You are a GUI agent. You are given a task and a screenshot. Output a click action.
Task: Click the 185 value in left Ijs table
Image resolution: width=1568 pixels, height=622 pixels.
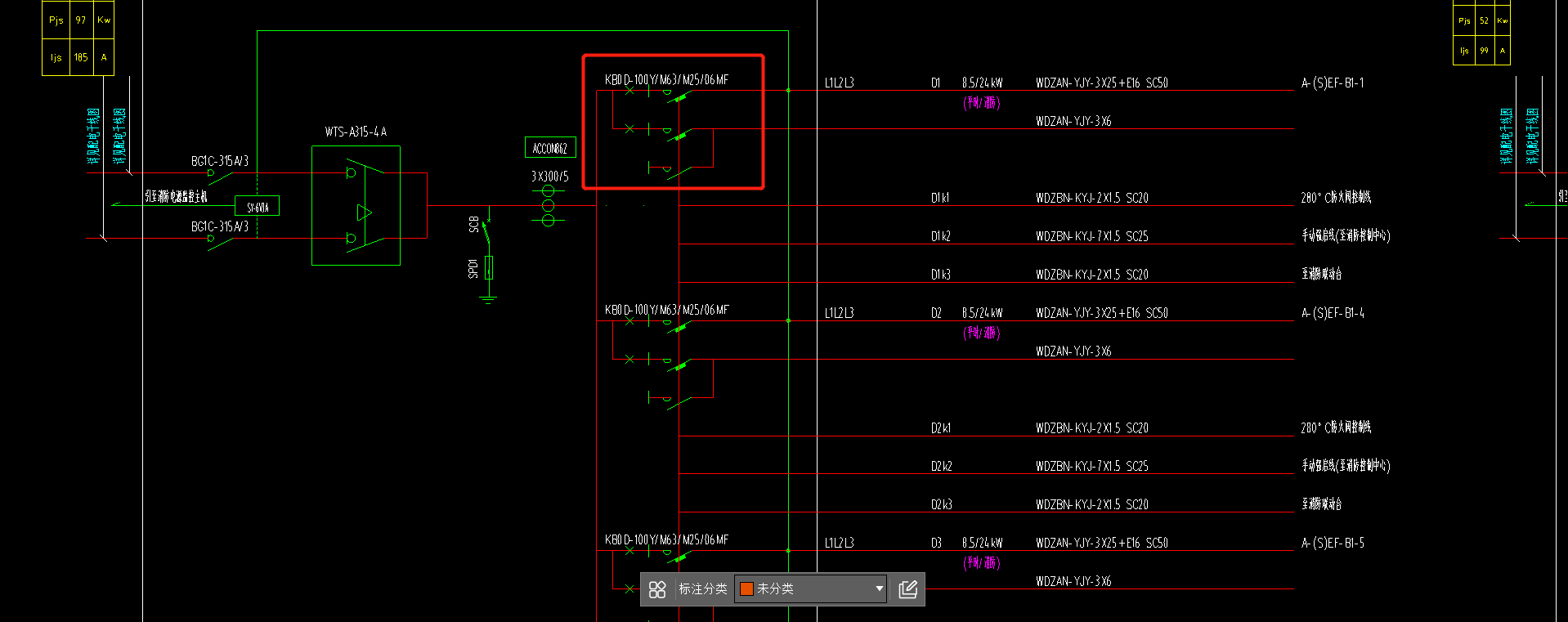pyautogui.click(x=81, y=57)
